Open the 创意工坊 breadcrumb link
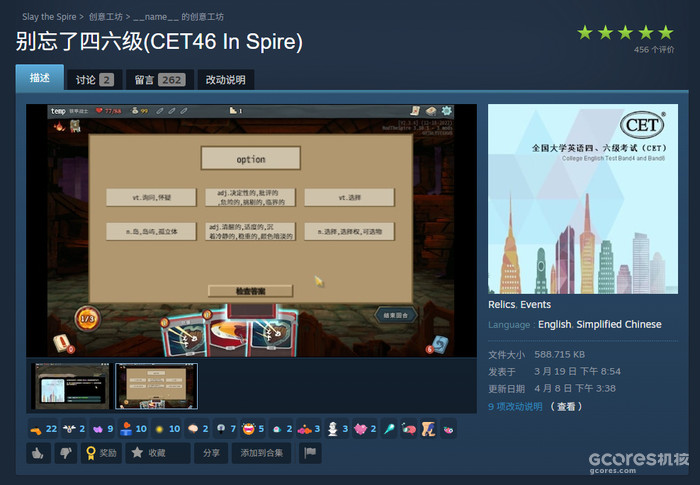The width and height of the screenshot is (700, 485). 105,17
